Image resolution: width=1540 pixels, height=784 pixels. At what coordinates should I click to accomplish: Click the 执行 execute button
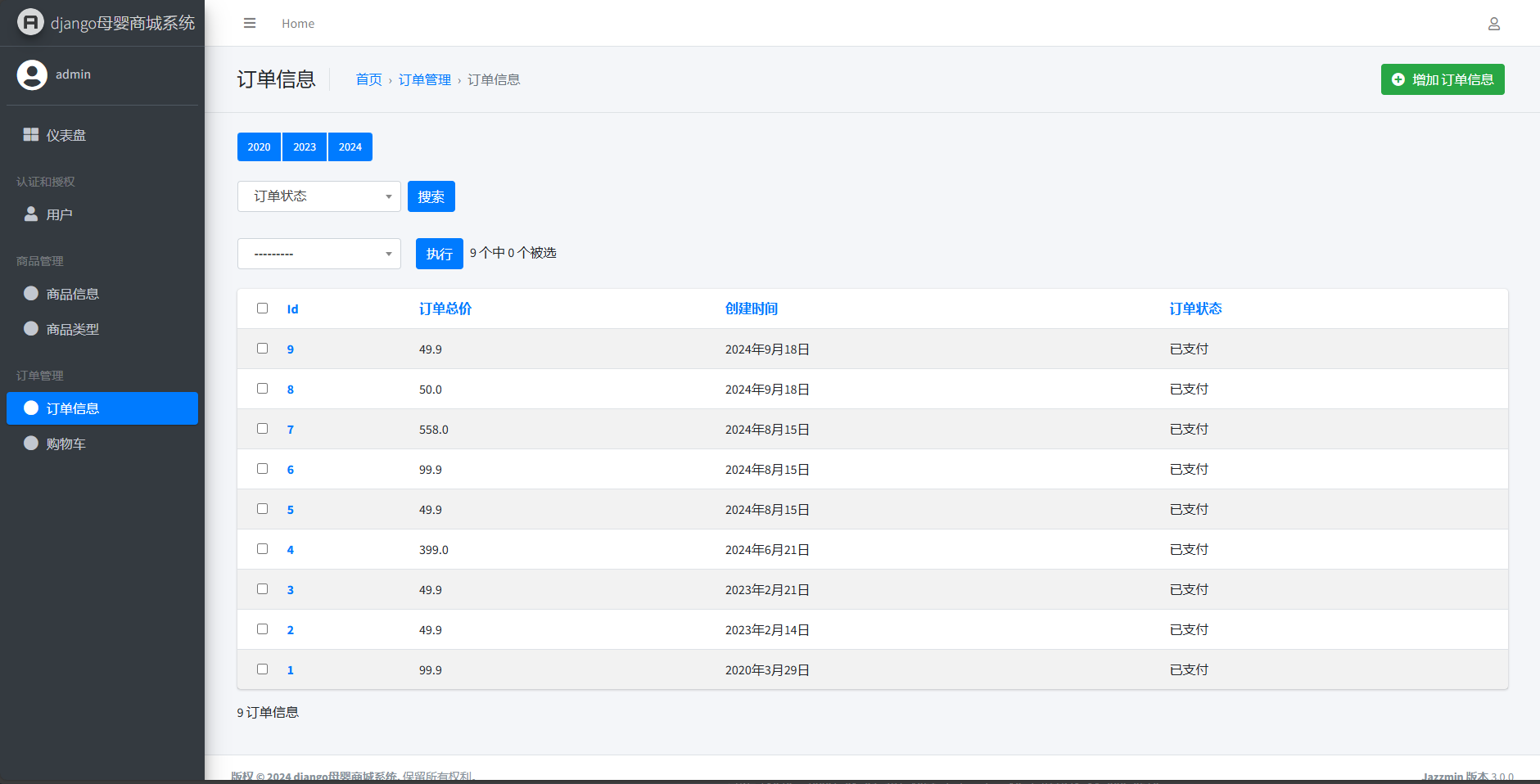440,254
